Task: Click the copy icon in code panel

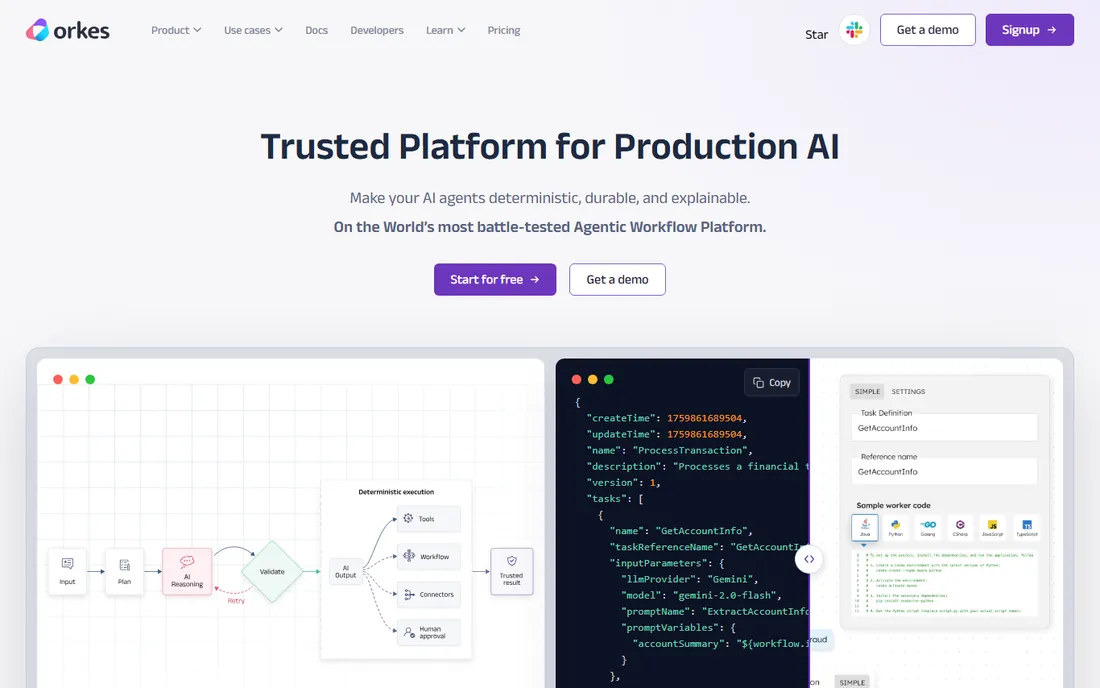Action: pos(758,382)
